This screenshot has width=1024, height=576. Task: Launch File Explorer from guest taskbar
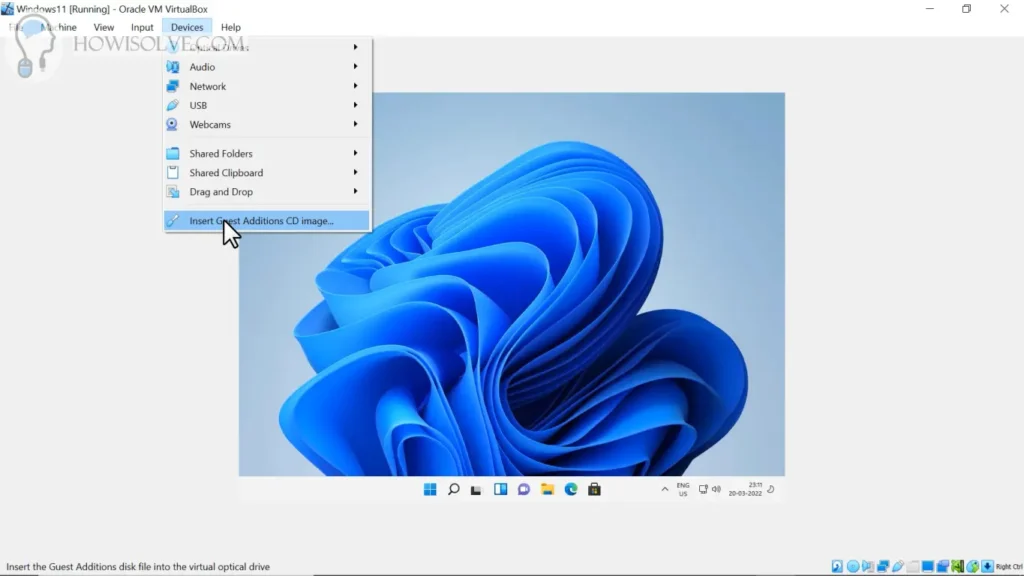click(x=547, y=489)
